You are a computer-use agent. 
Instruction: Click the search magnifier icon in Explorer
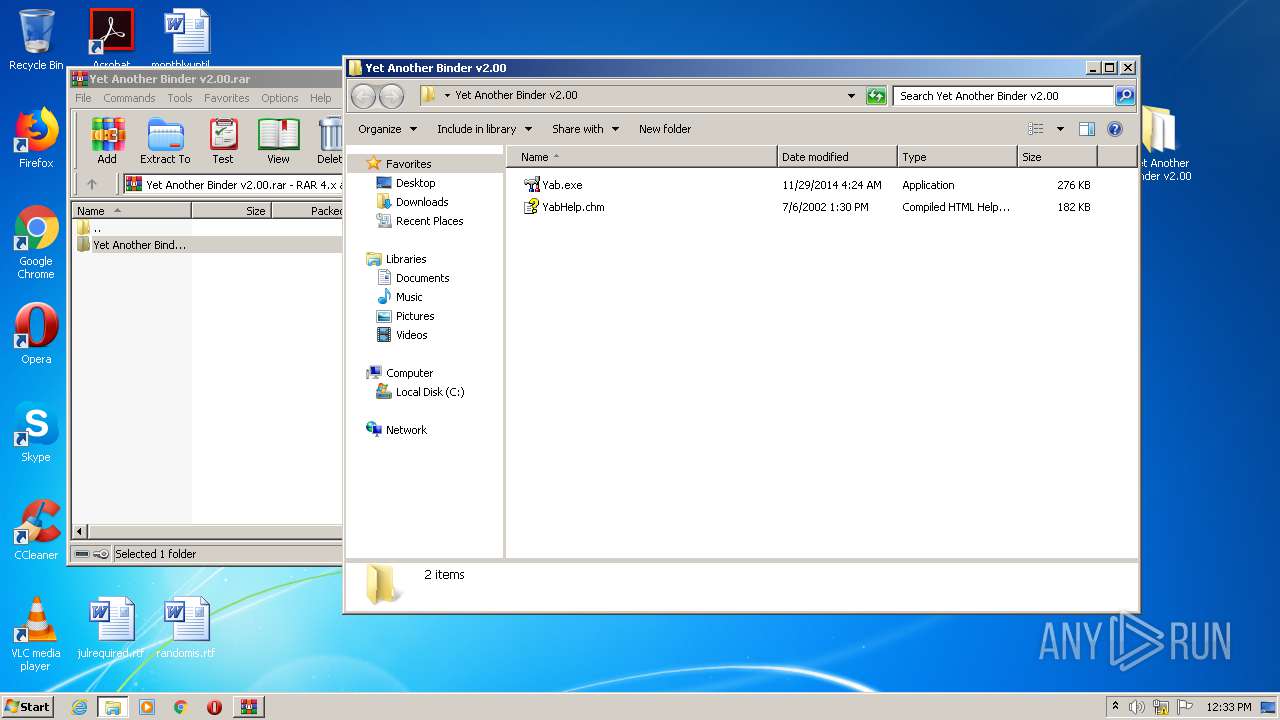point(1124,96)
